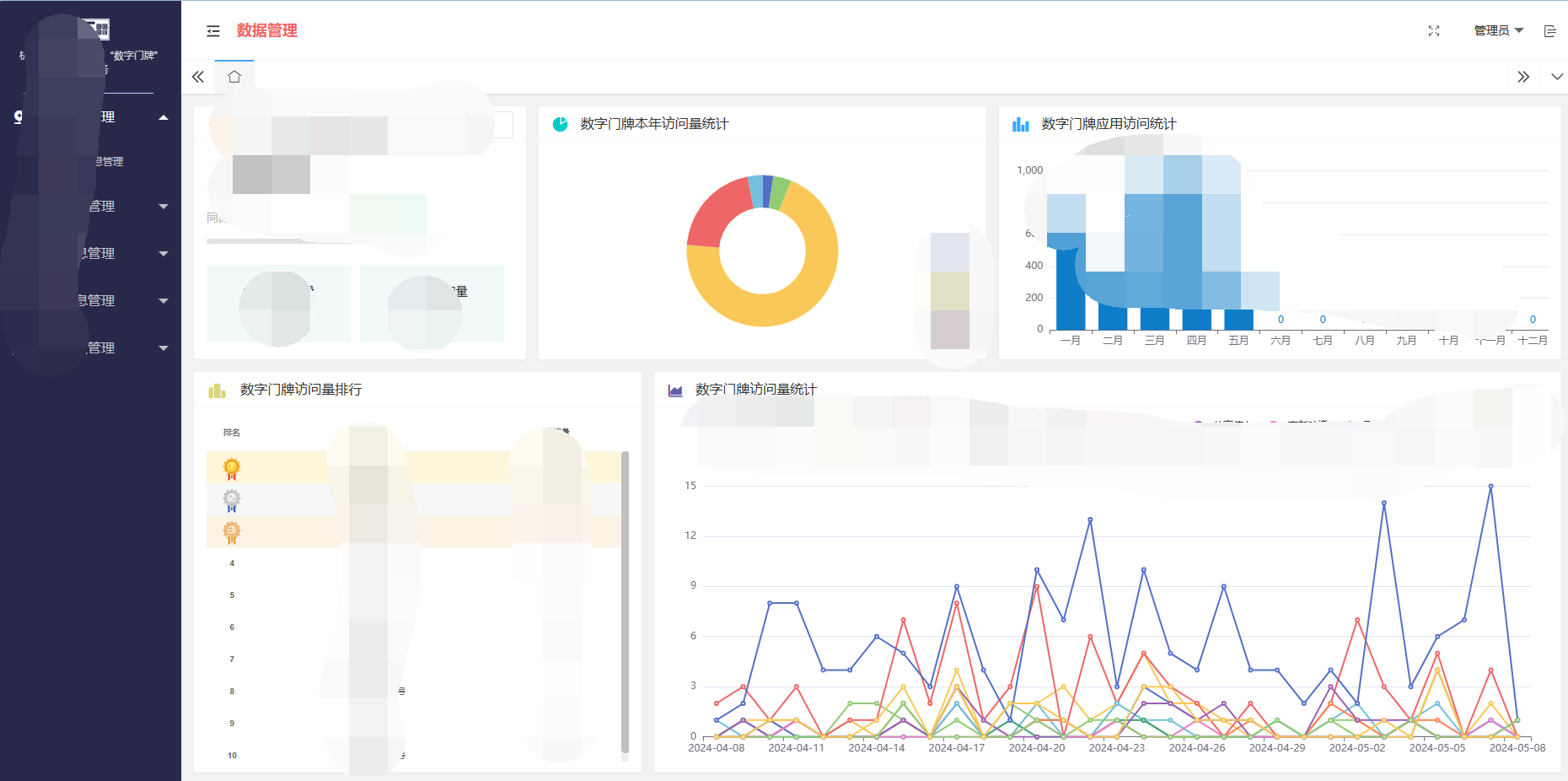
Task: Click the 排名 column header
Action: pos(232,433)
